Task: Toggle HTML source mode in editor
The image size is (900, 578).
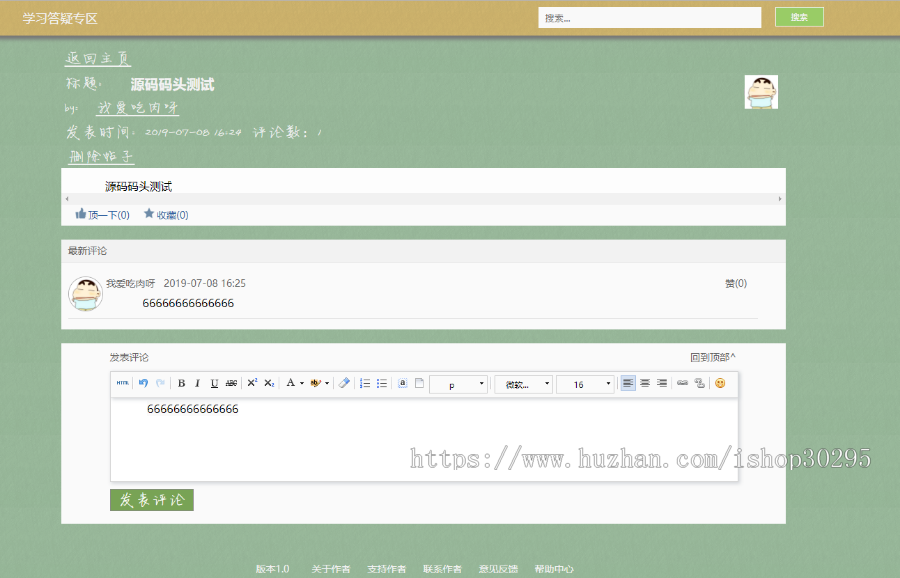Action: 122,383
